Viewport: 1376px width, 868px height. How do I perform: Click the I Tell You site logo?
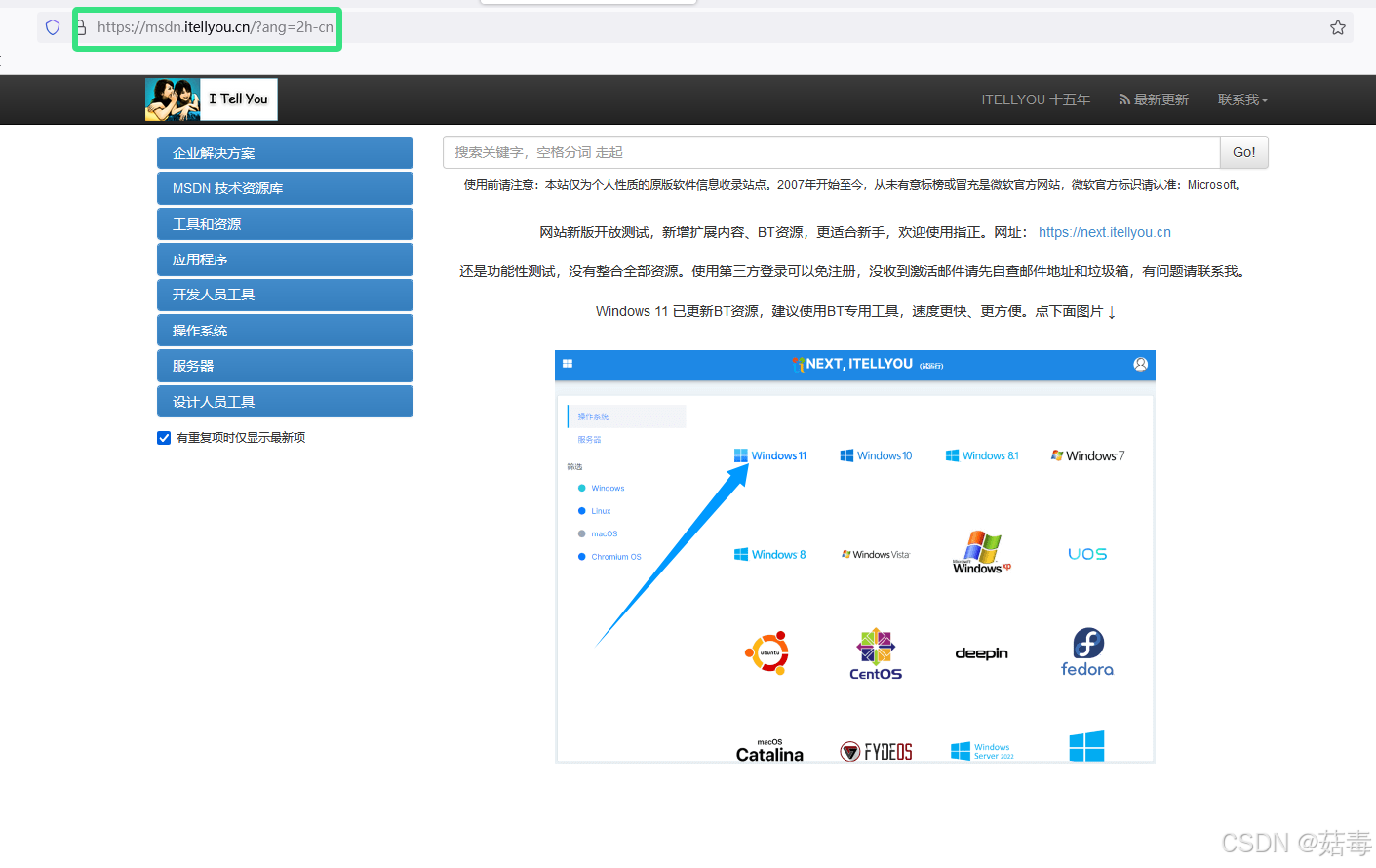tap(212, 99)
